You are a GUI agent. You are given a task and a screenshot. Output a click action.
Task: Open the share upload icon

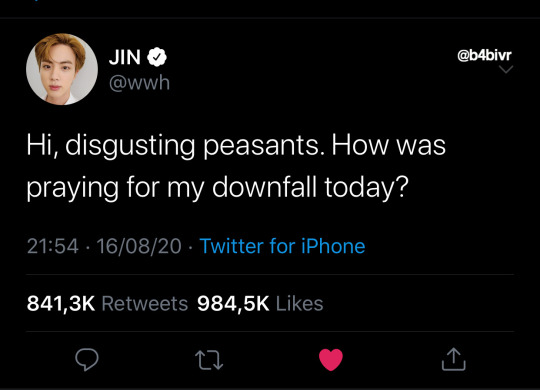[454, 359]
